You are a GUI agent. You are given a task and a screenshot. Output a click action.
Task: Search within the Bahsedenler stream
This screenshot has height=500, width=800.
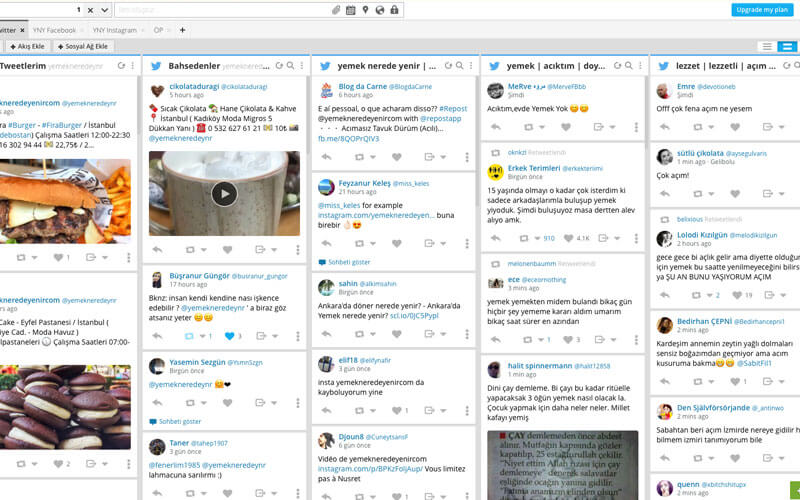tap(290, 65)
